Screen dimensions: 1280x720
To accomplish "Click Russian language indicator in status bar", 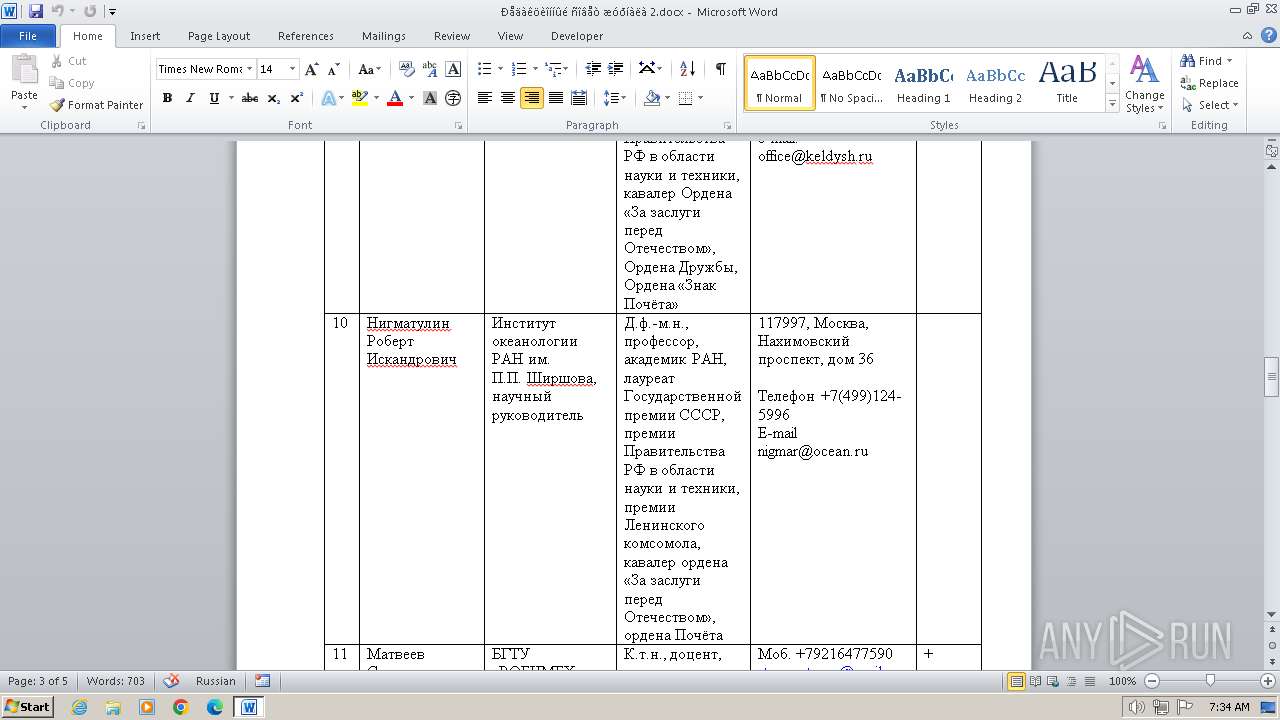I will click(216, 681).
